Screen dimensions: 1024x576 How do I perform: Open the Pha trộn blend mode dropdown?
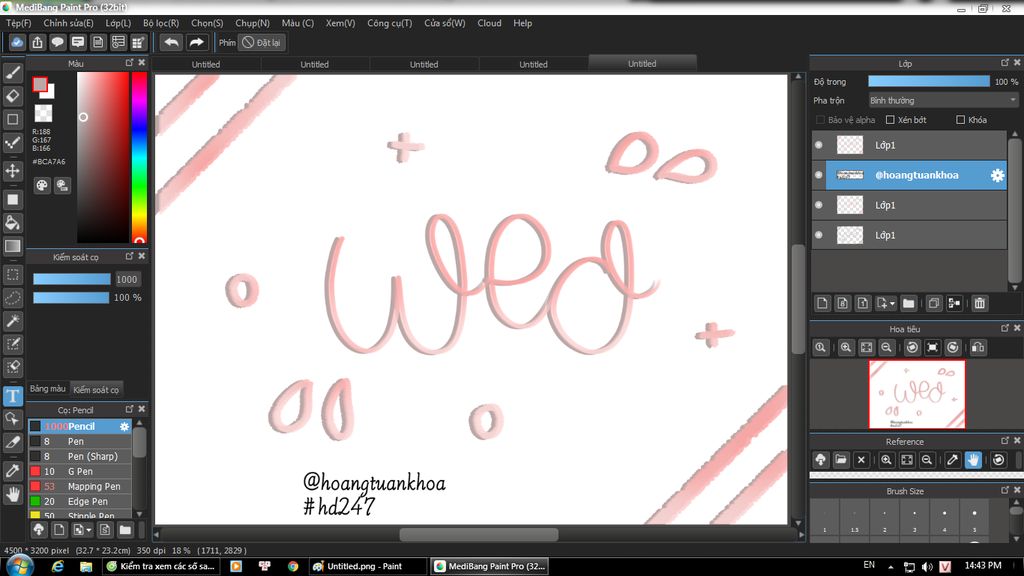[x=942, y=101]
